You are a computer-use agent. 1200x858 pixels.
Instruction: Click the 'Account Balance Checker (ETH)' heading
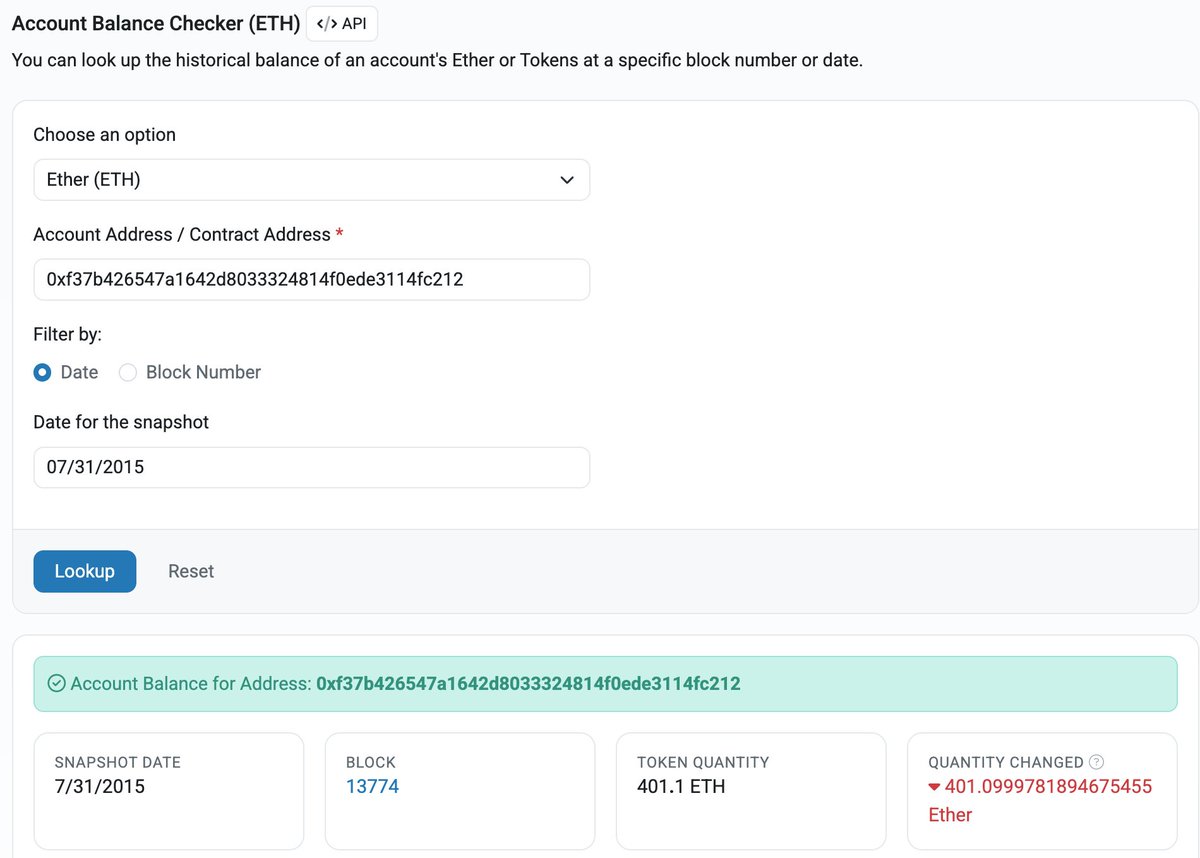point(156,23)
